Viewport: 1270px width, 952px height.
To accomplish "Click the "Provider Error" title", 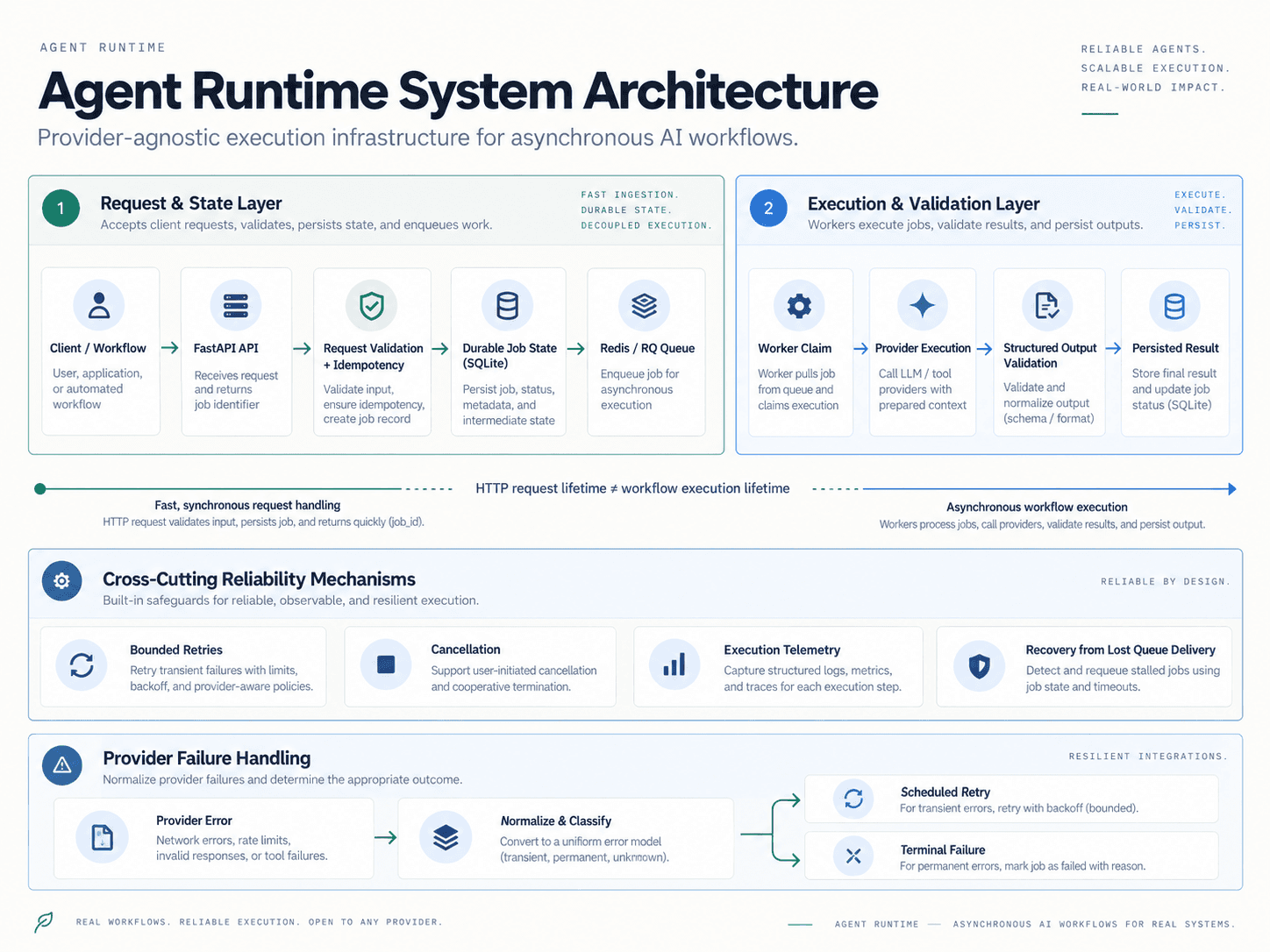I will click(x=194, y=821).
